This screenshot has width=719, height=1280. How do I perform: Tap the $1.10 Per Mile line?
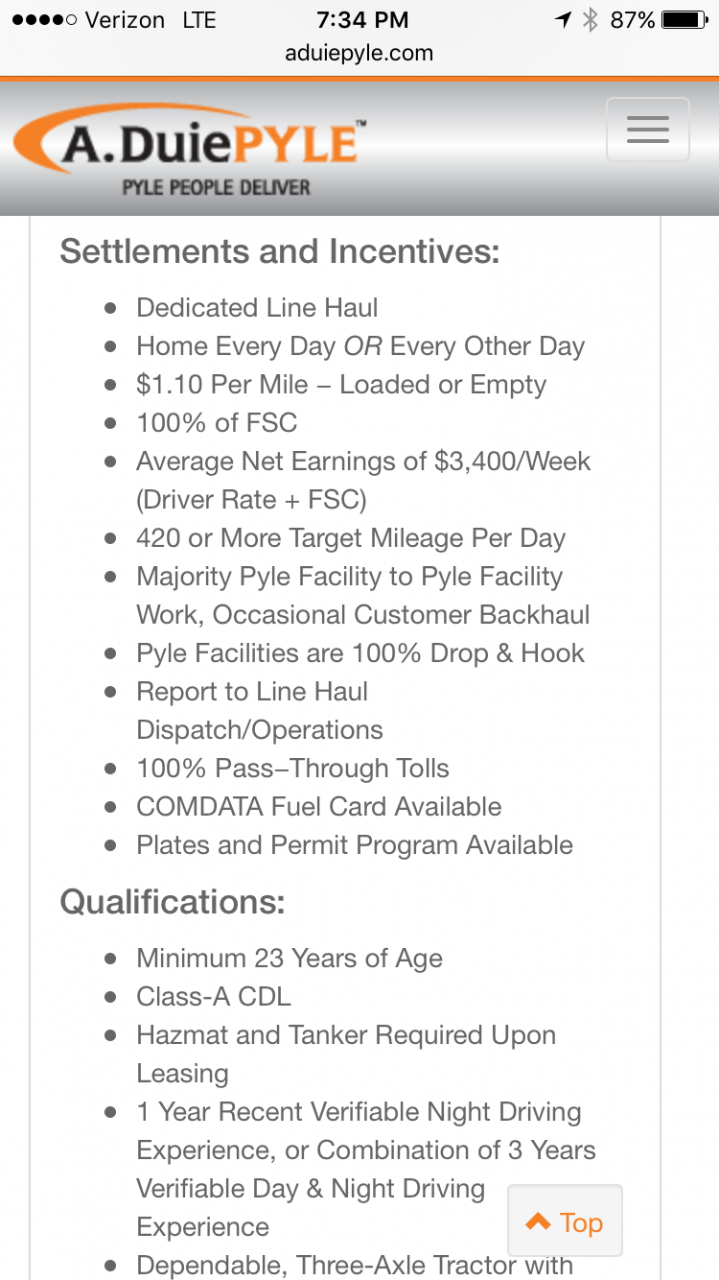341,385
